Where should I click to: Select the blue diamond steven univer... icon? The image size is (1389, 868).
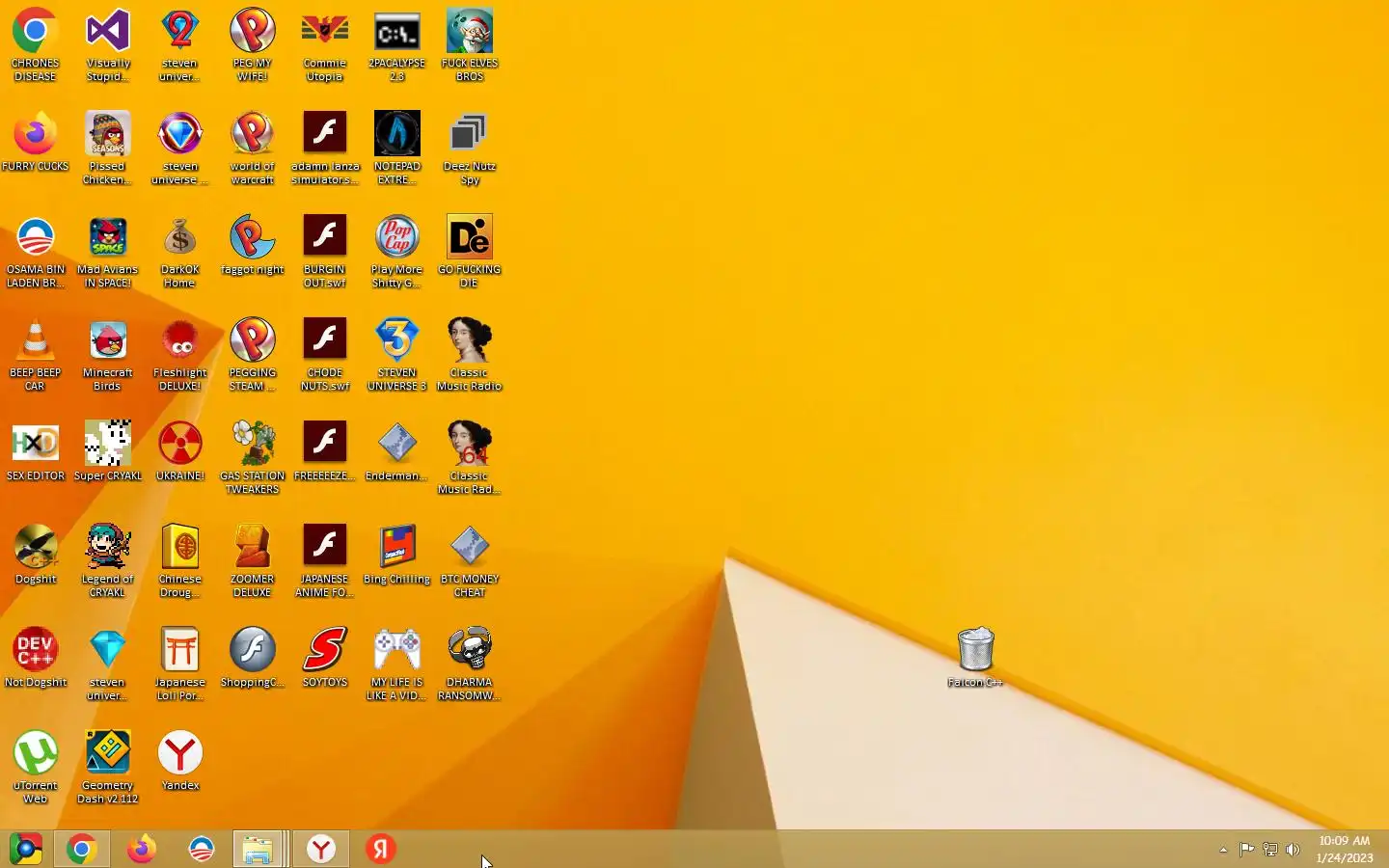(x=107, y=664)
